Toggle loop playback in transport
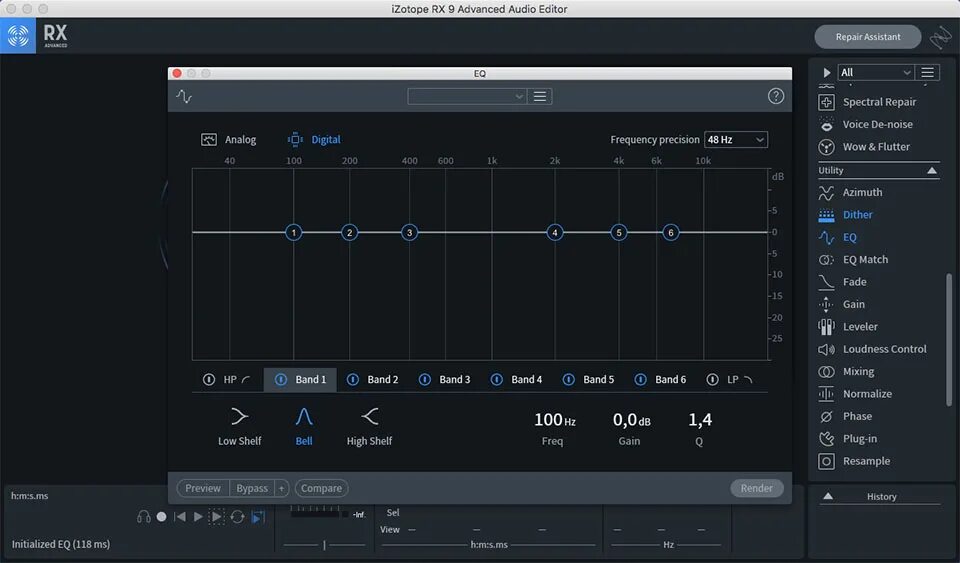Viewport: 960px width, 563px height. click(238, 516)
